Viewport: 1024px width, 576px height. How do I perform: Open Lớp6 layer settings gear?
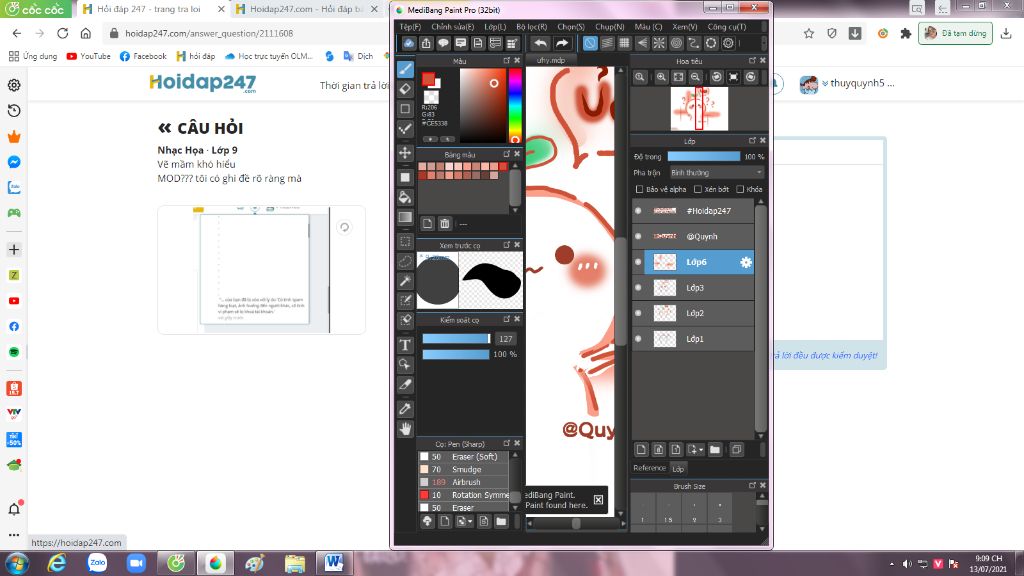[x=745, y=262]
